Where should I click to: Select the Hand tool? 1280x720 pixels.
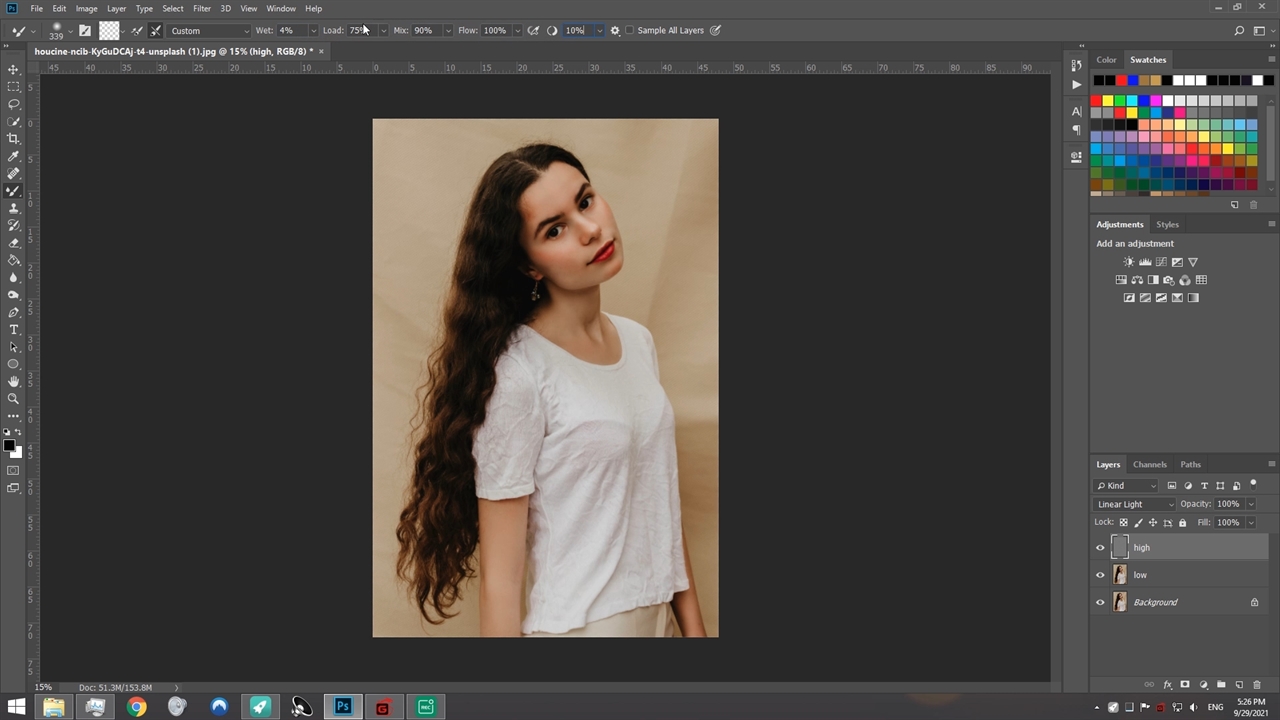pos(13,381)
